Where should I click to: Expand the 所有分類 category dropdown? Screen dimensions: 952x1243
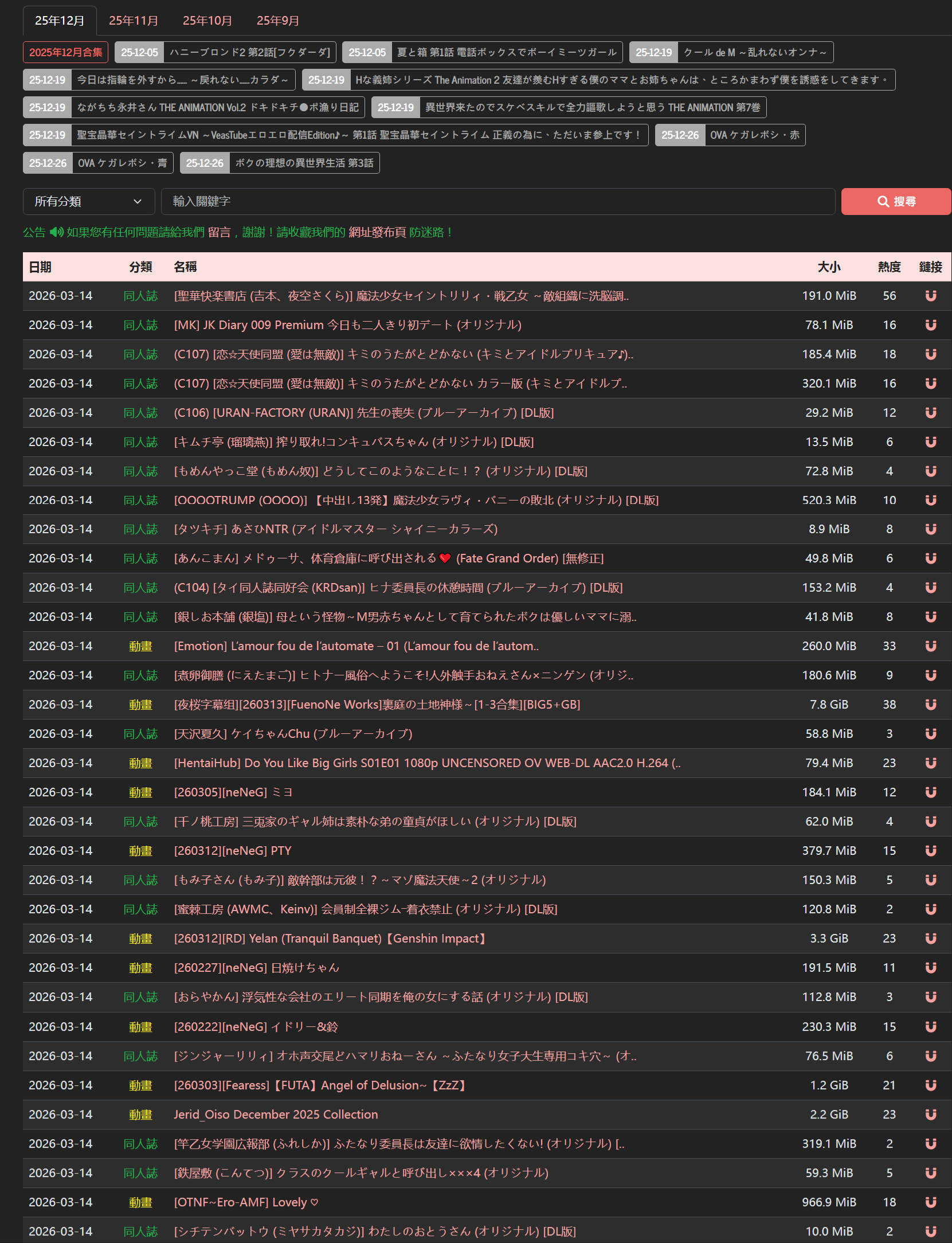89,201
